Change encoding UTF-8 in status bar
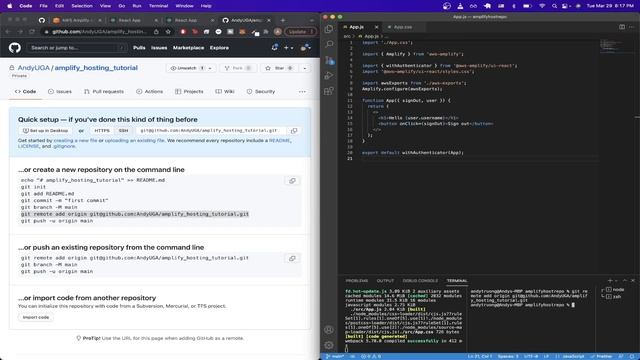This screenshot has width=640, height=360. [x=531, y=356]
